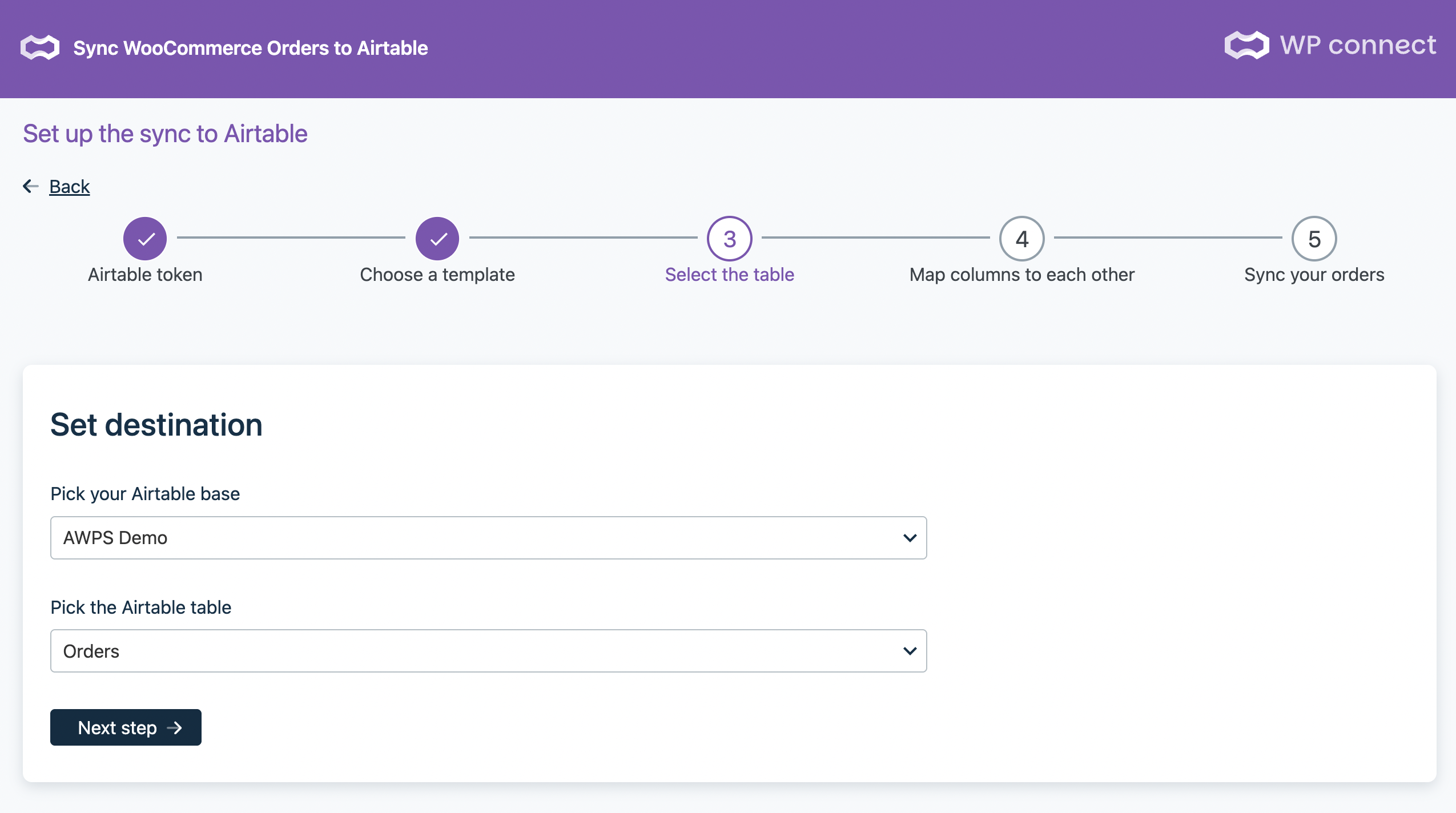
Task: Click the "Set up the sync to Airtable" heading
Action: coord(165,134)
